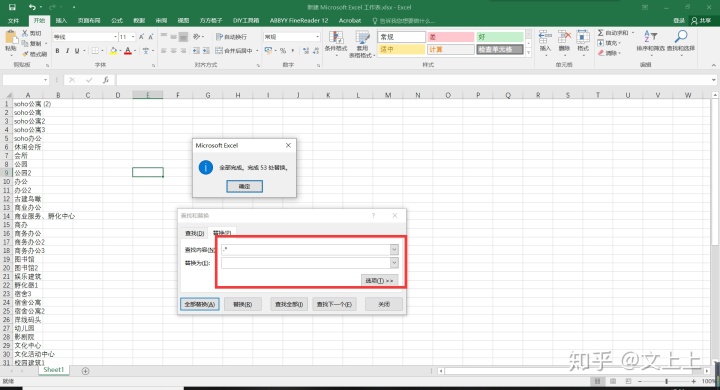Click the red font color button
The width and height of the screenshot is (720, 390).
128,51
